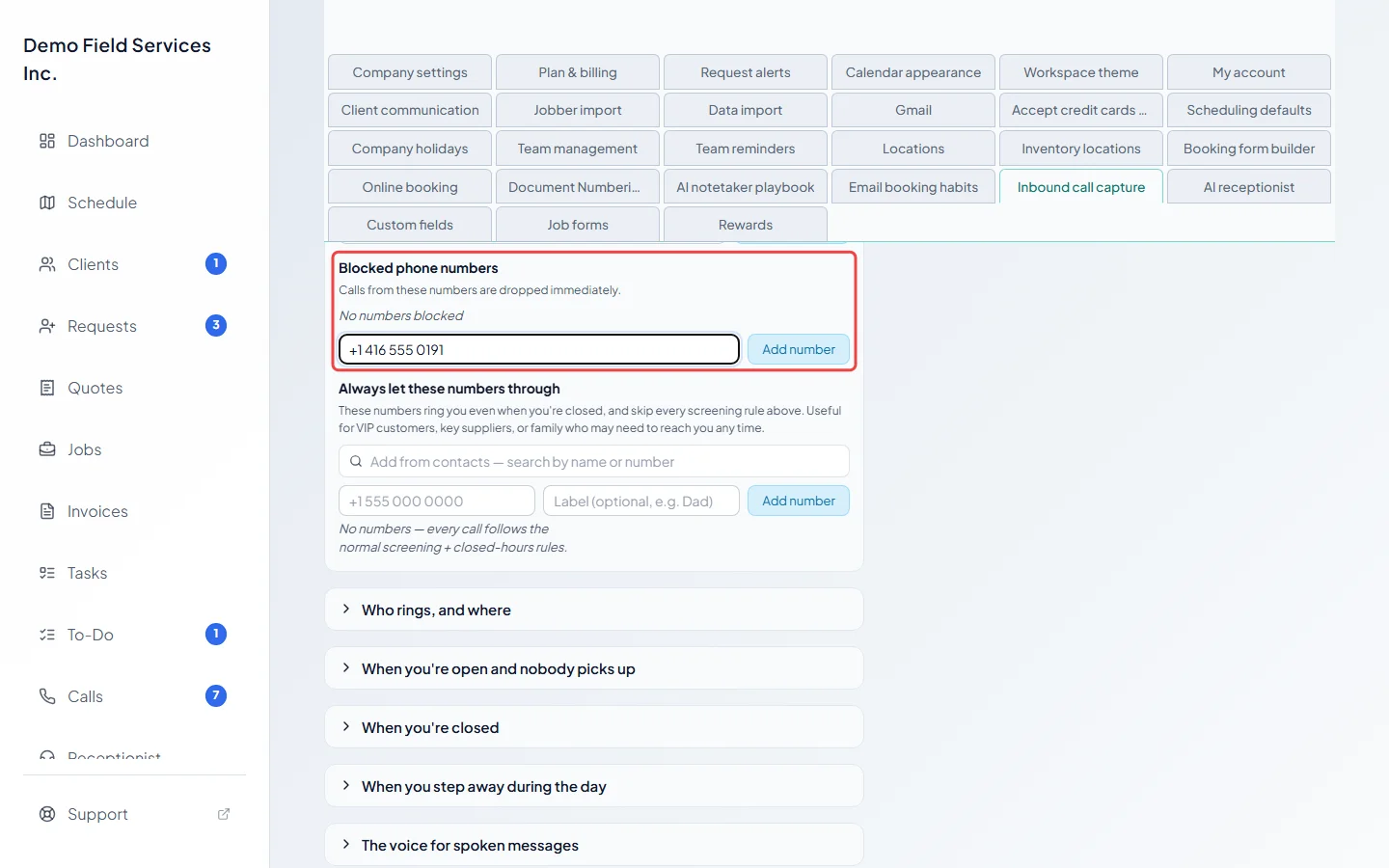The width and height of the screenshot is (1389, 868).
Task: Select the Custom fields tab
Action: tap(410, 225)
